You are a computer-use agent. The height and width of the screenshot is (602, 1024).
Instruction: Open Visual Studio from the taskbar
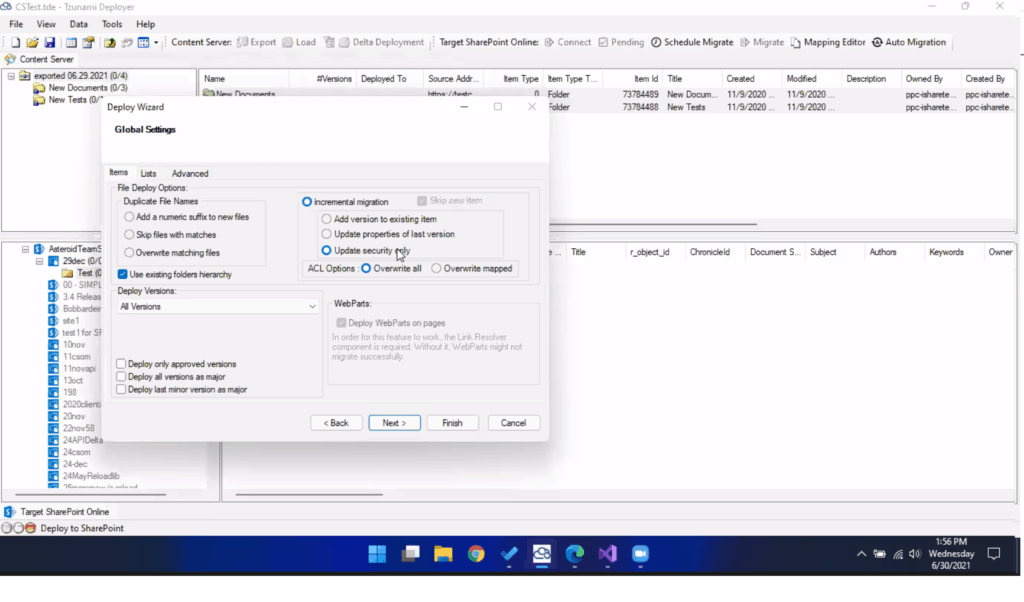[607, 554]
